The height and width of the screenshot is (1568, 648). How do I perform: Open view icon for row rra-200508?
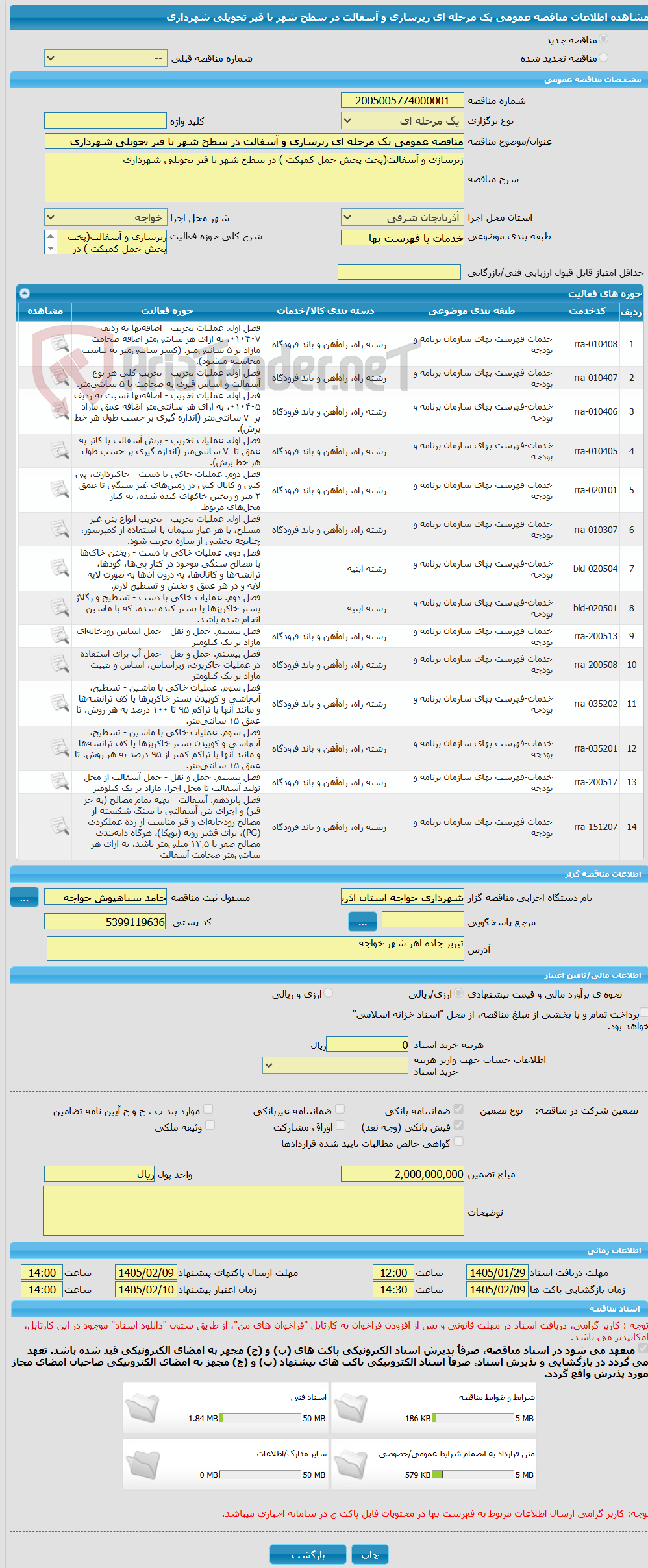(60, 665)
